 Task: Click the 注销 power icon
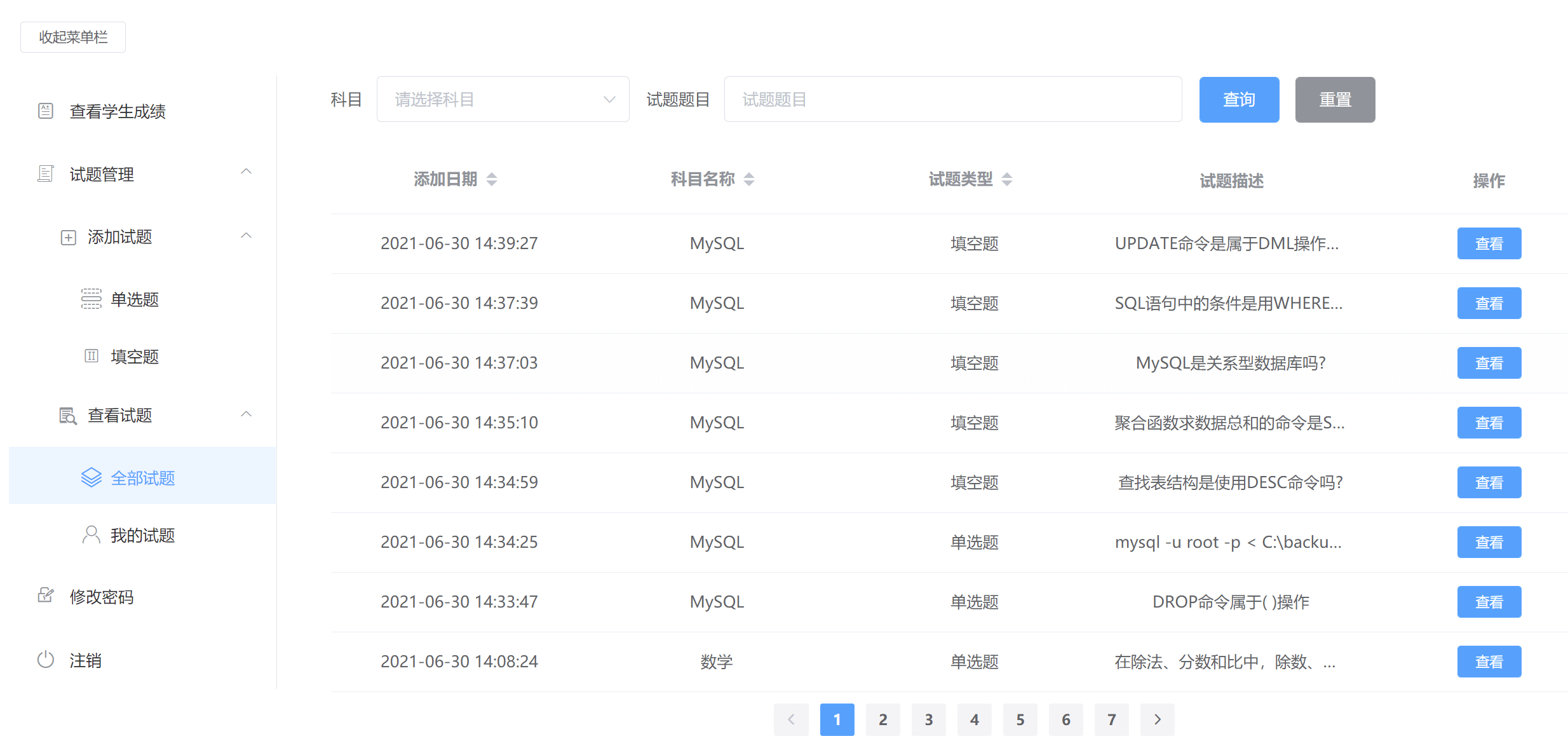coord(46,660)
